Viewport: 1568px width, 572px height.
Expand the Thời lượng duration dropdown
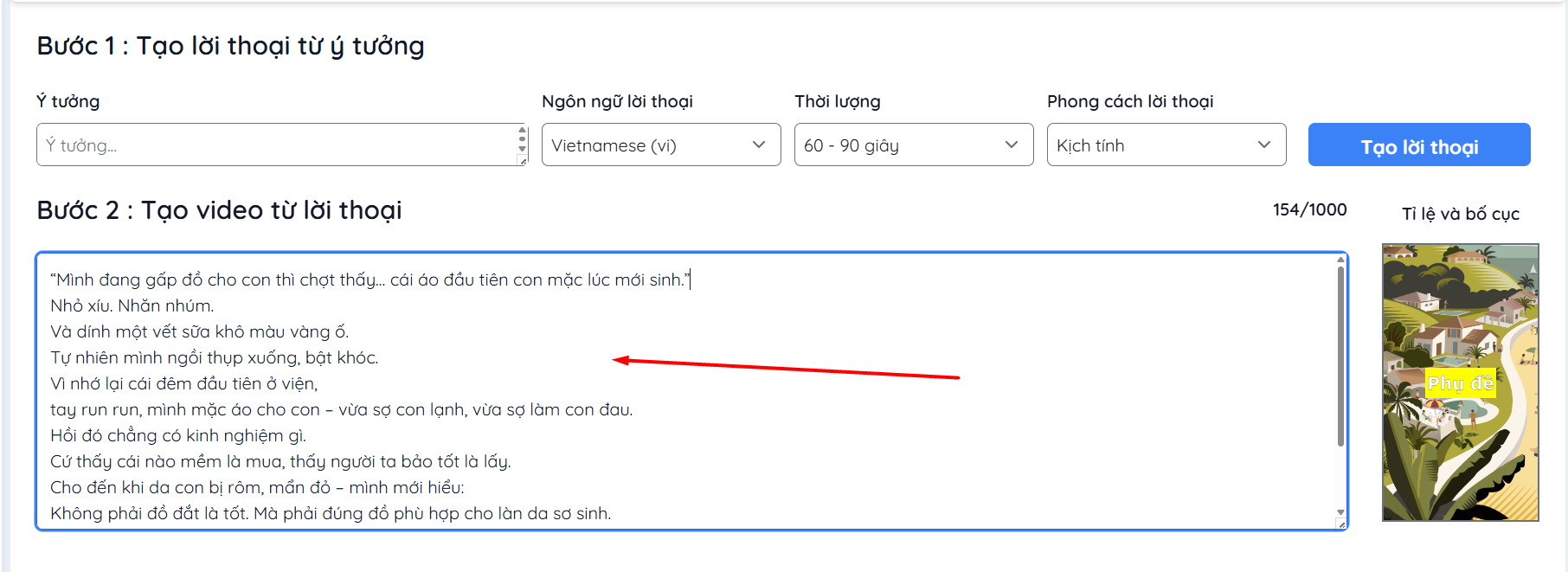(914, 145)
